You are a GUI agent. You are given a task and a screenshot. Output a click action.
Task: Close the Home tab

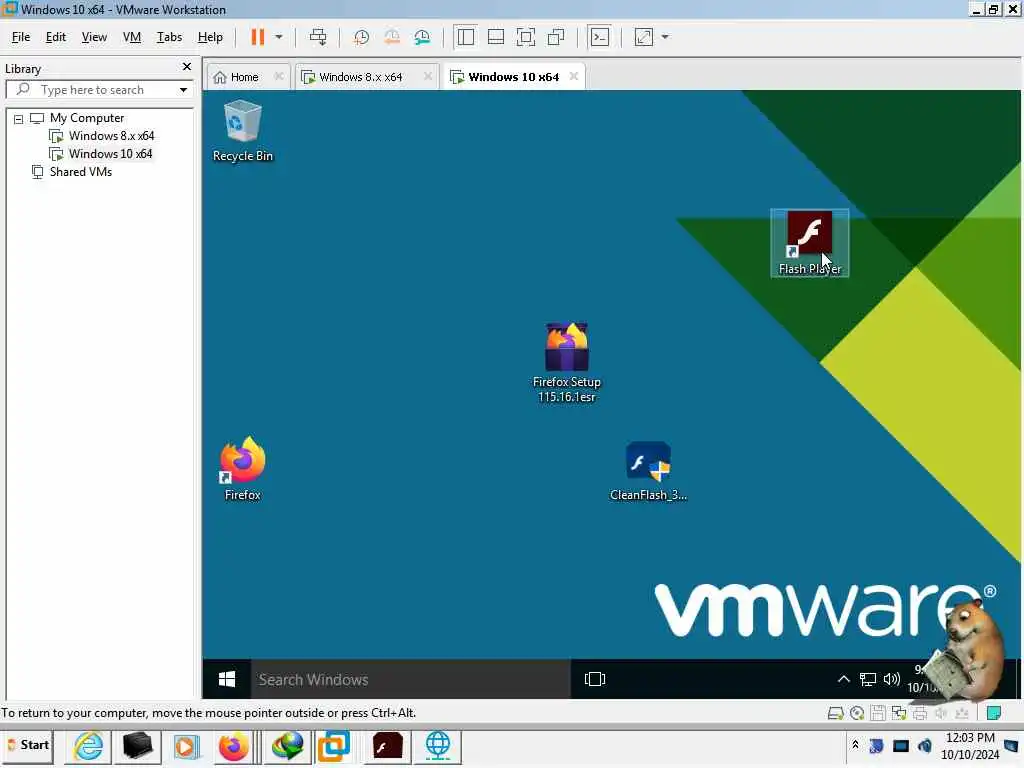279,76
